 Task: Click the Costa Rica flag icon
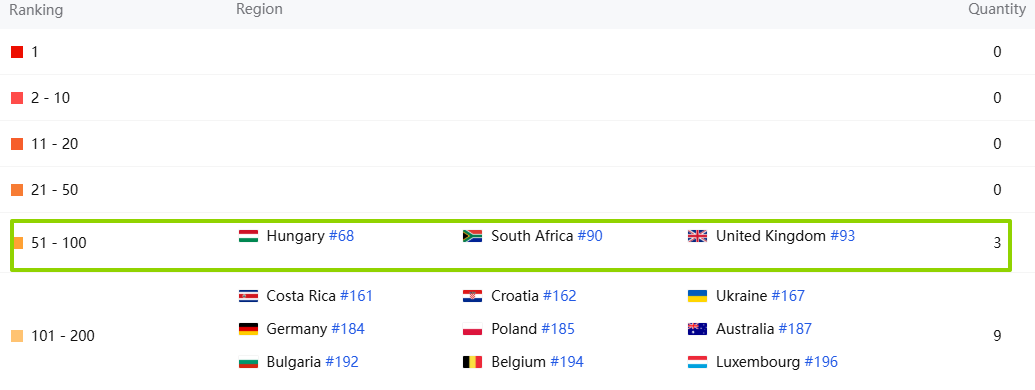248,296
